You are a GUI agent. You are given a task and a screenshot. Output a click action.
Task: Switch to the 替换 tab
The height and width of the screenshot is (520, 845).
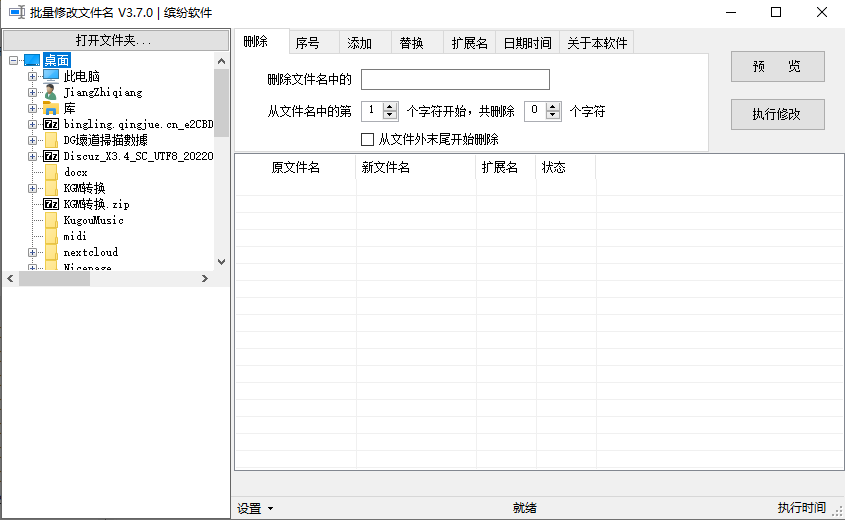[417, 43]
